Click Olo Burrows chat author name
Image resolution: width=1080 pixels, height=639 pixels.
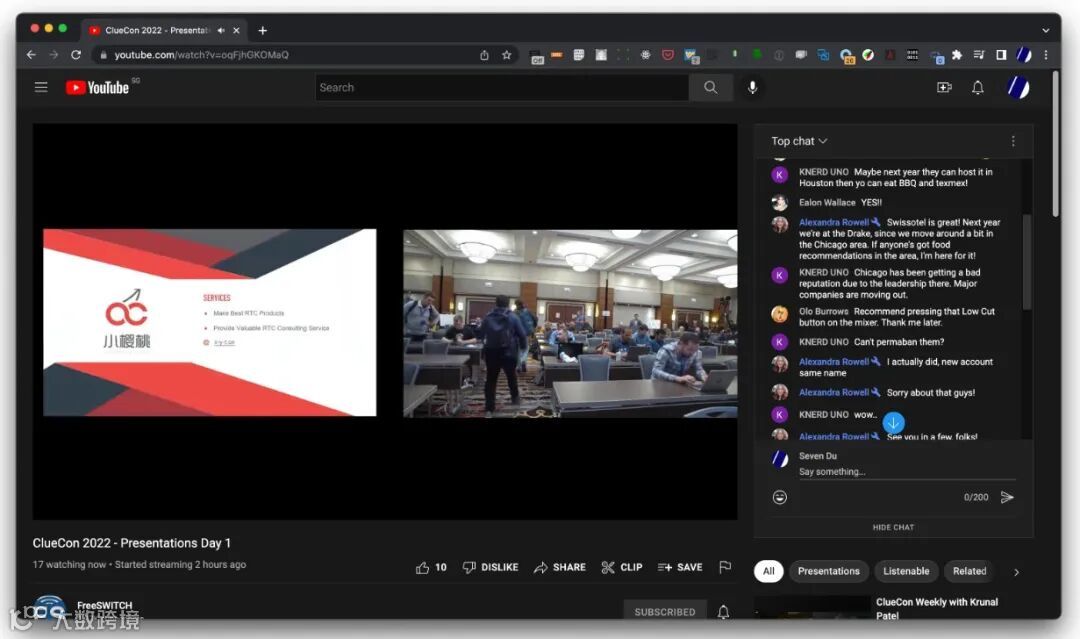[823, 311]
